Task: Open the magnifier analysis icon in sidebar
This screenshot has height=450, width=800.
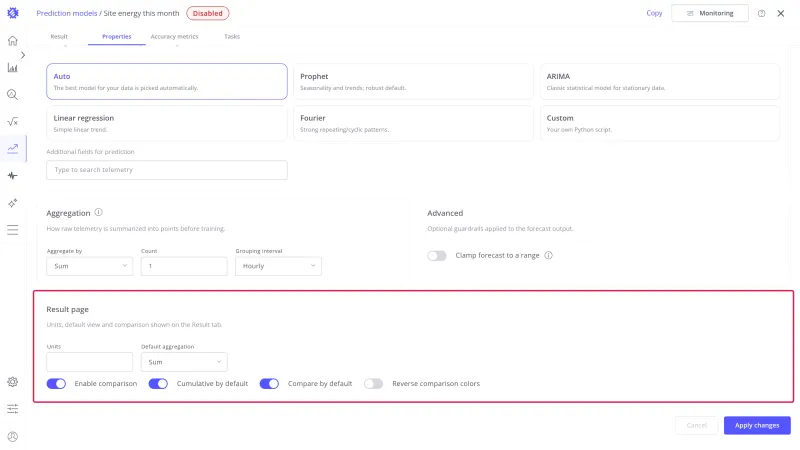Action: pos(13,95)
